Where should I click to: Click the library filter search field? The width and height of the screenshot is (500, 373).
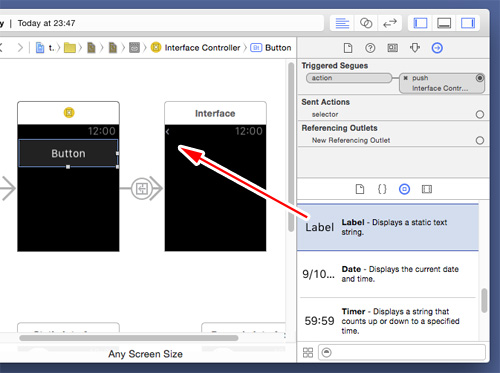(402, 352)
